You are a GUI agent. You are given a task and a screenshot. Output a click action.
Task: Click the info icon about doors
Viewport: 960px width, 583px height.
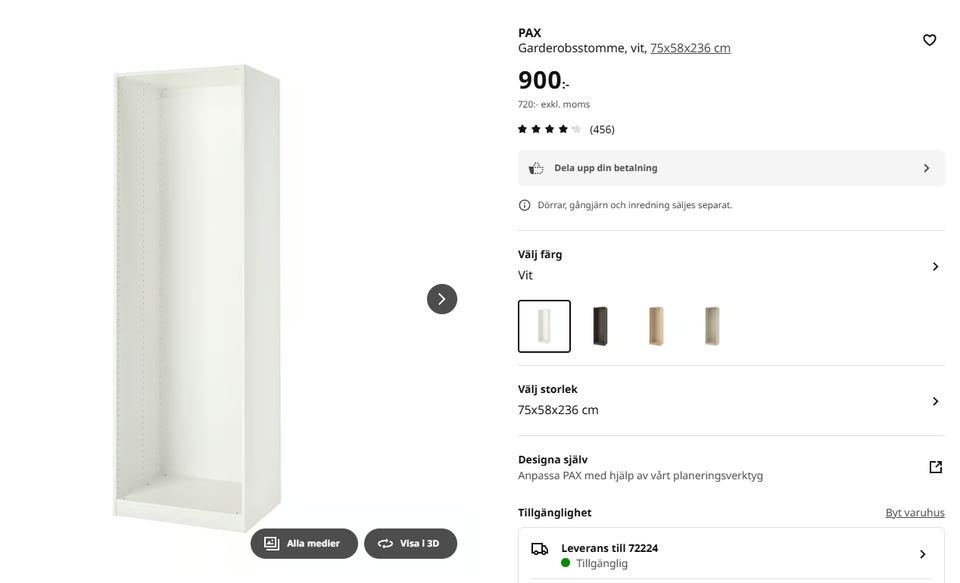click(x=524, y=205)
